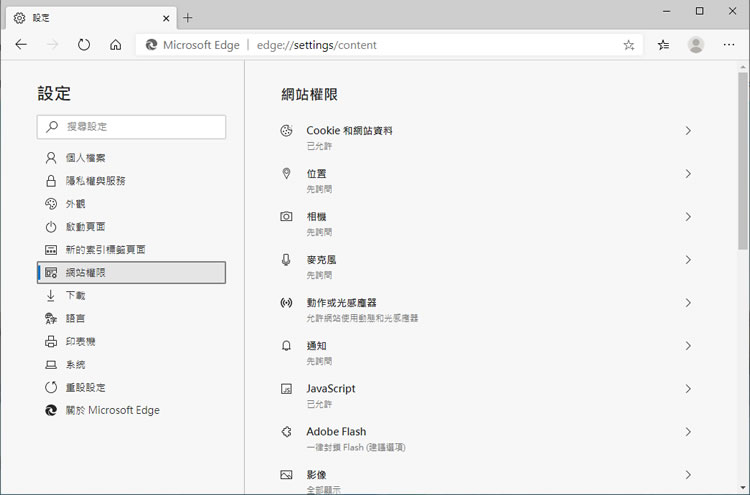The width and height of the screenshot is (750, 495).
Task: Click the camera icon next to 相機
Action: [x=286, y=217]
